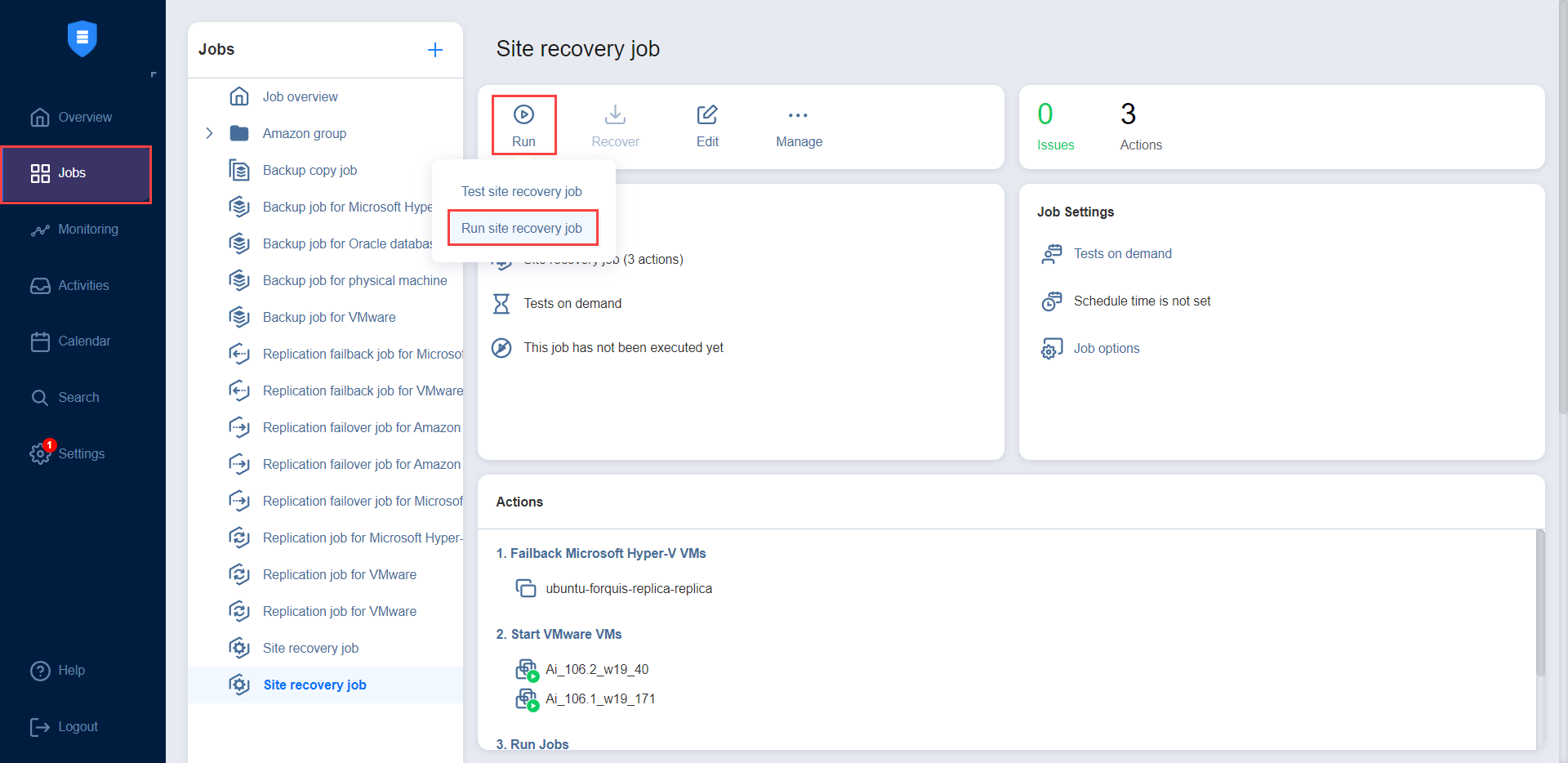This screenshot has height=763, width=1568.
Task: Open the Manage three-dots menu
Action: (798, 116)
